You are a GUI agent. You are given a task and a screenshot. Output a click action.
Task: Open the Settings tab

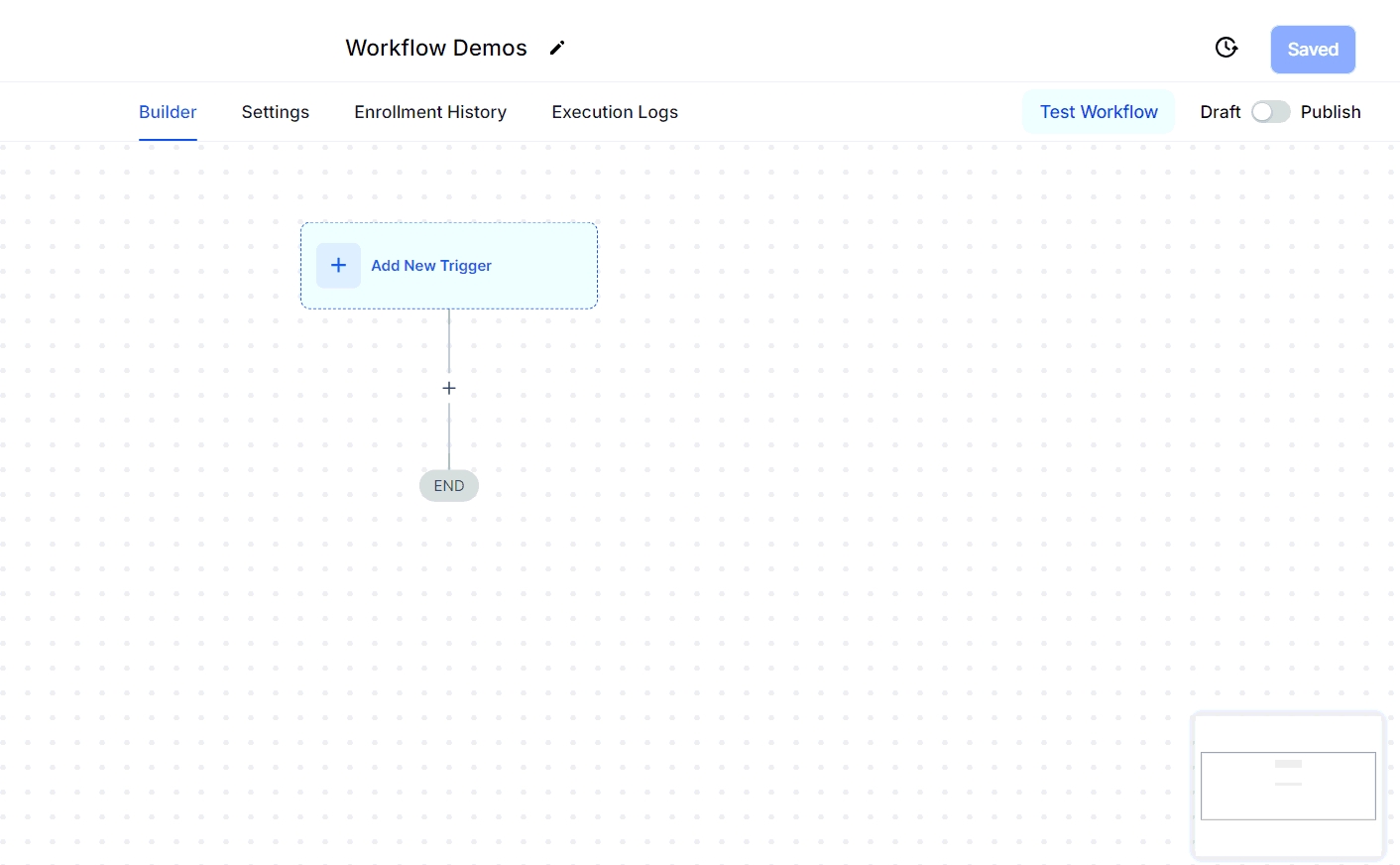tap(276, 112)
